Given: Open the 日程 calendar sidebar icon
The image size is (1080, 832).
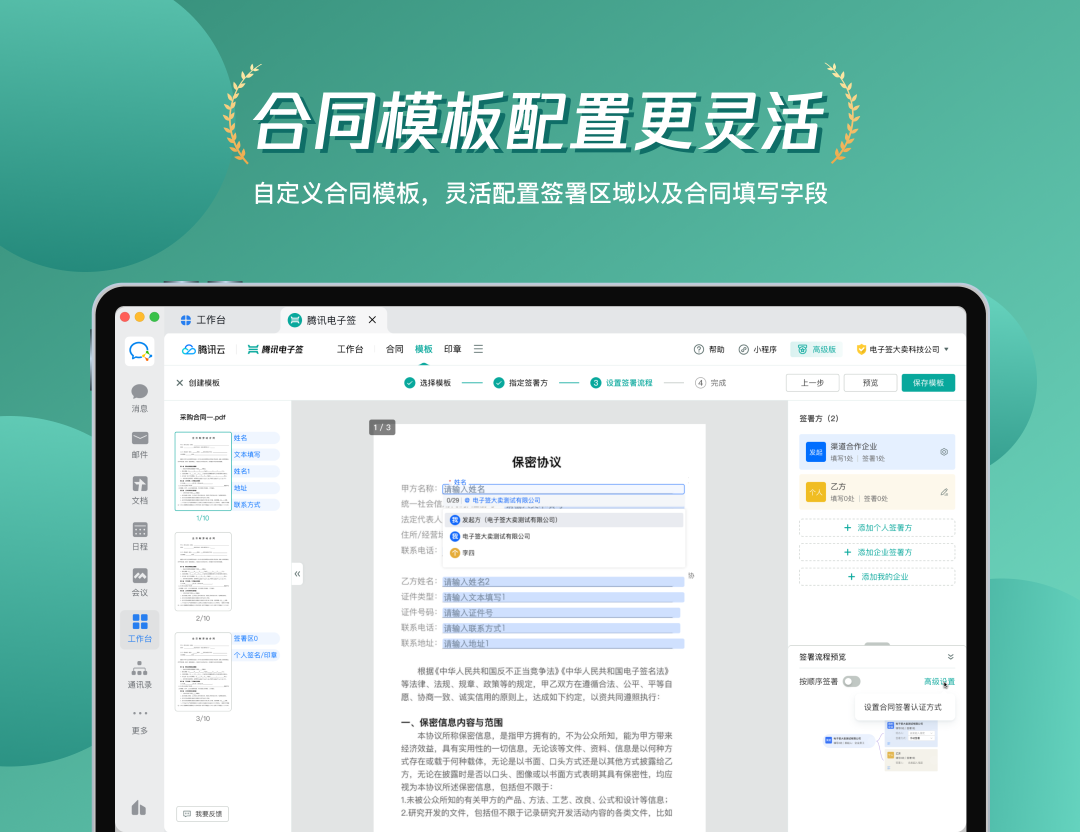Looking at the screenshot, I should pos(140,536).
